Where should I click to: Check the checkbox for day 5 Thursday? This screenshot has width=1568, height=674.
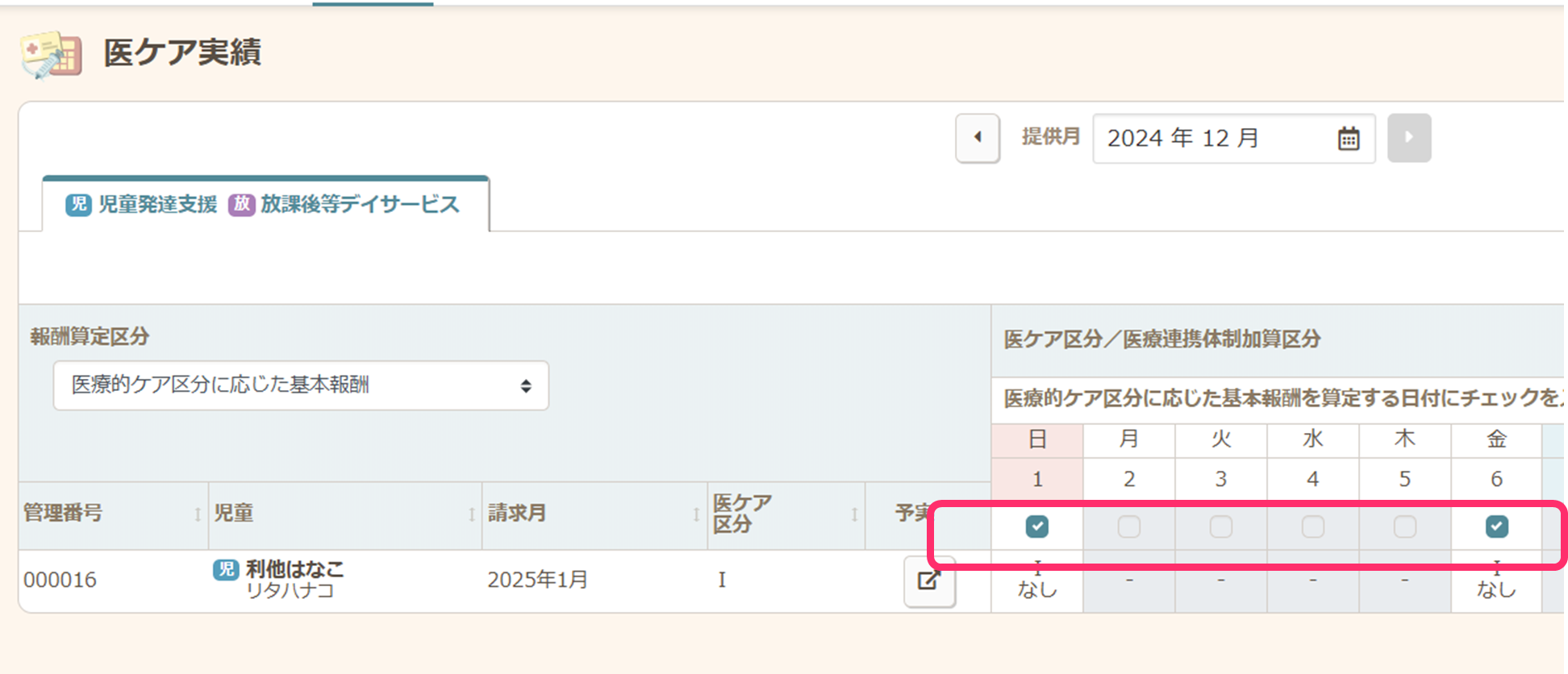(1404, 526)
